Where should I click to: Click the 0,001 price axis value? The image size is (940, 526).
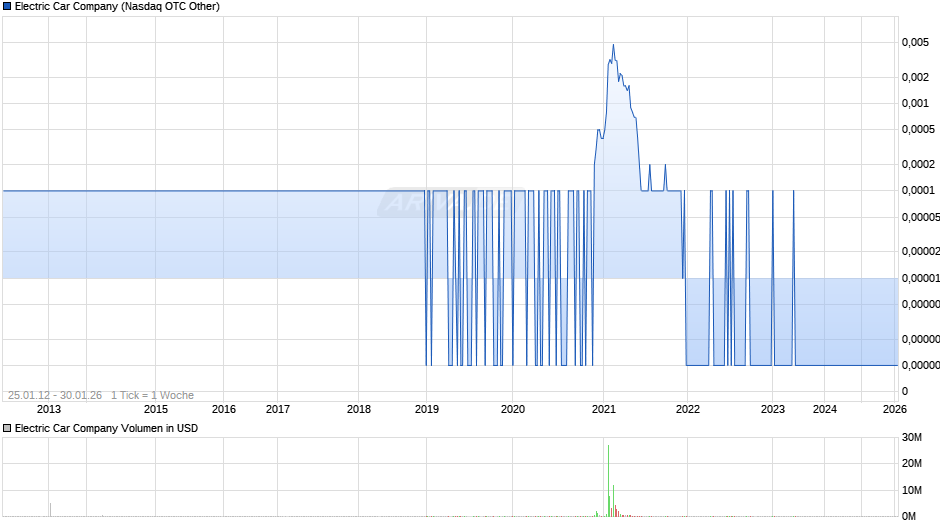coord(915,104)
